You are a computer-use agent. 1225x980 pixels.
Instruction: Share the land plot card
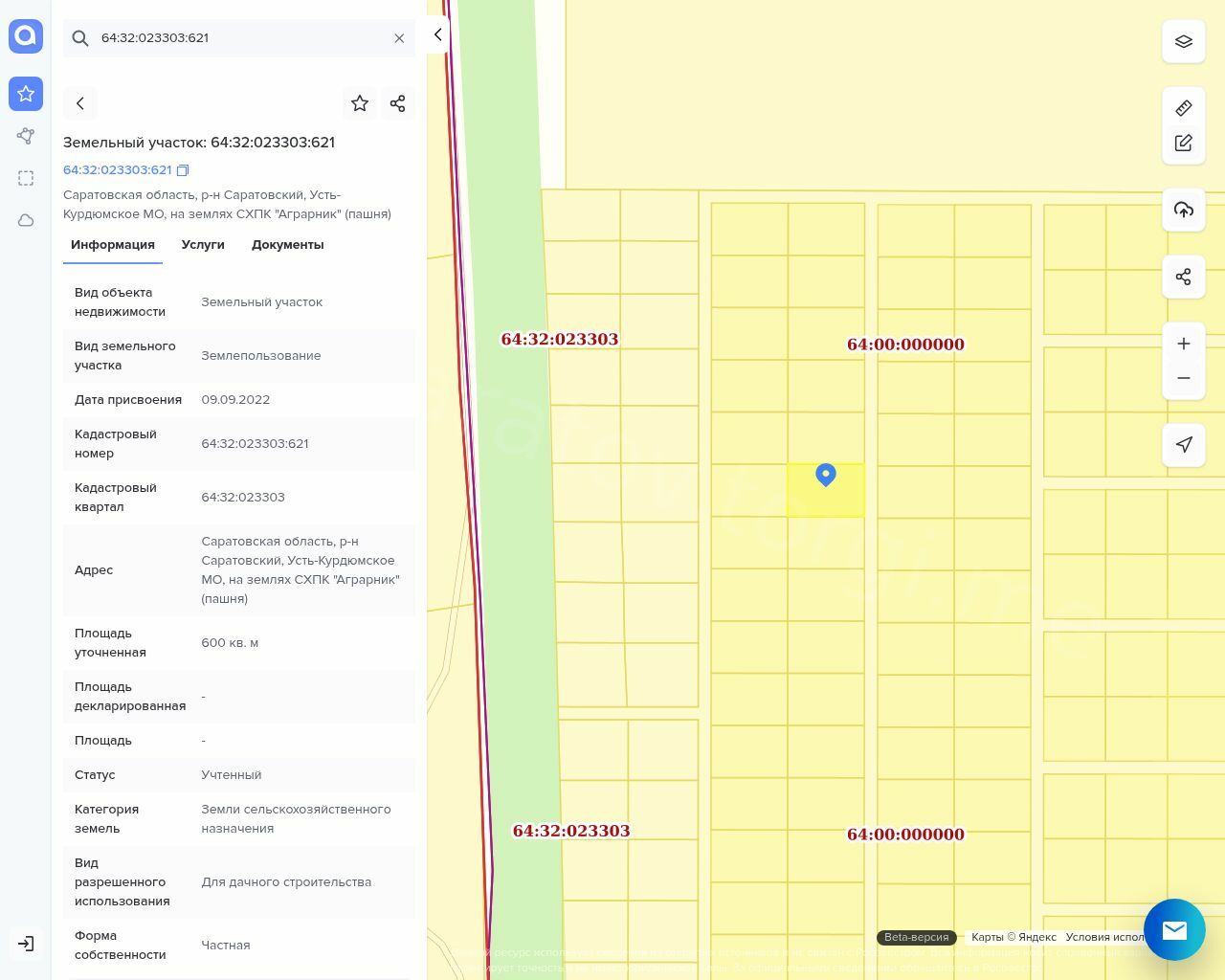(x=397, y=103)
